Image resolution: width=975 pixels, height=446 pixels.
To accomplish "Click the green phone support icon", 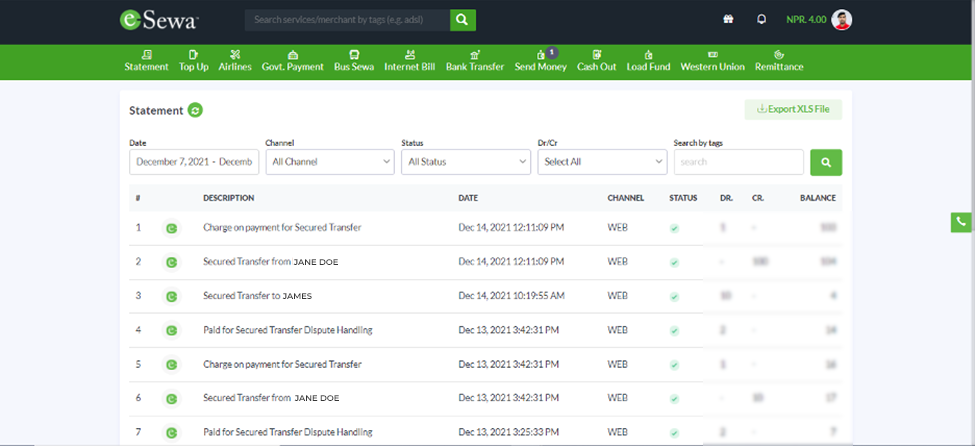I will coord(961,222).
